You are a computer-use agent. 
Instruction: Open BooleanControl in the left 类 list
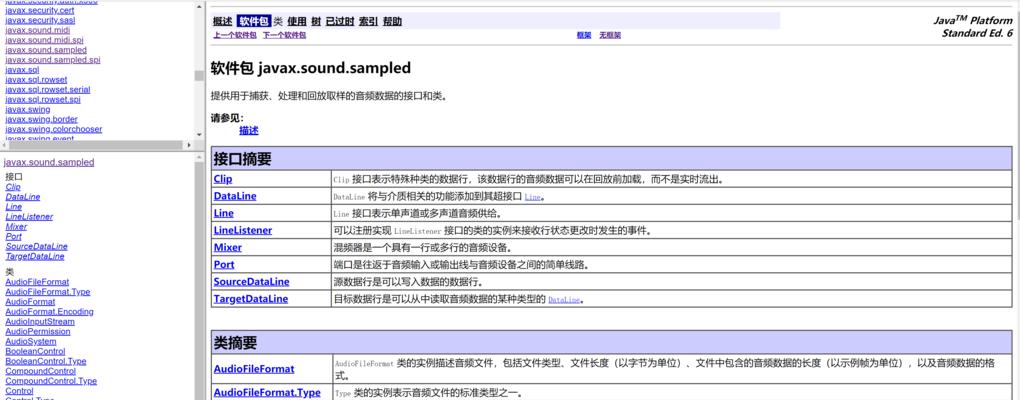coord(35,351)
